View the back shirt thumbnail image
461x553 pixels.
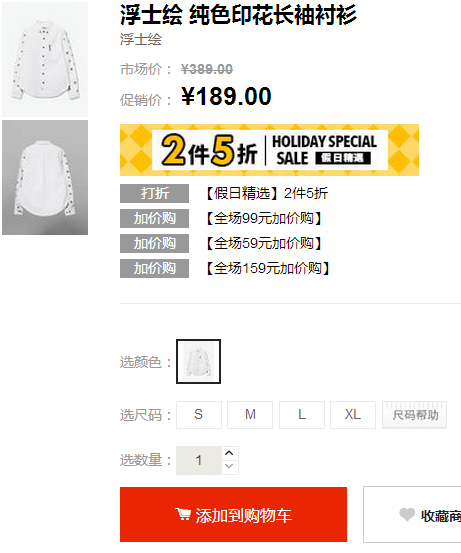tap(45, 177)
